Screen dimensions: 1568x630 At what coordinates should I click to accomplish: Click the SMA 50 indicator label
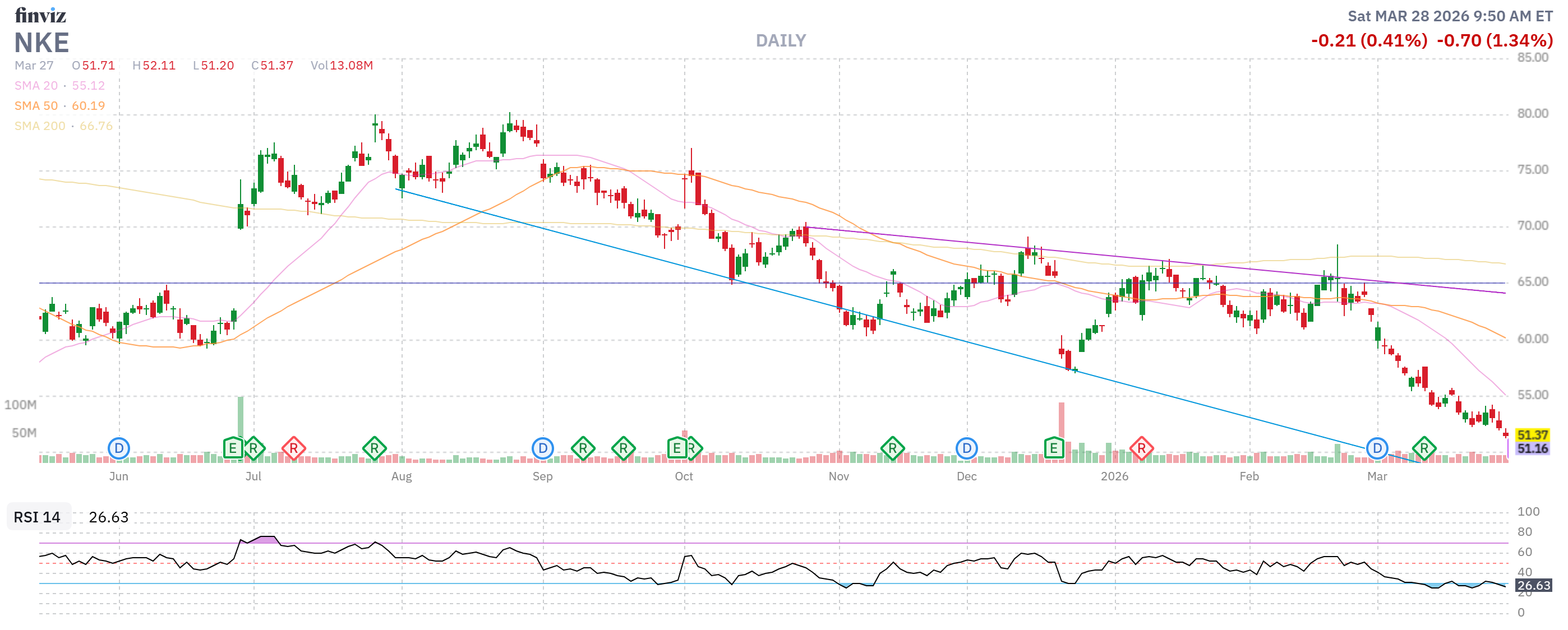click(36, 106)
